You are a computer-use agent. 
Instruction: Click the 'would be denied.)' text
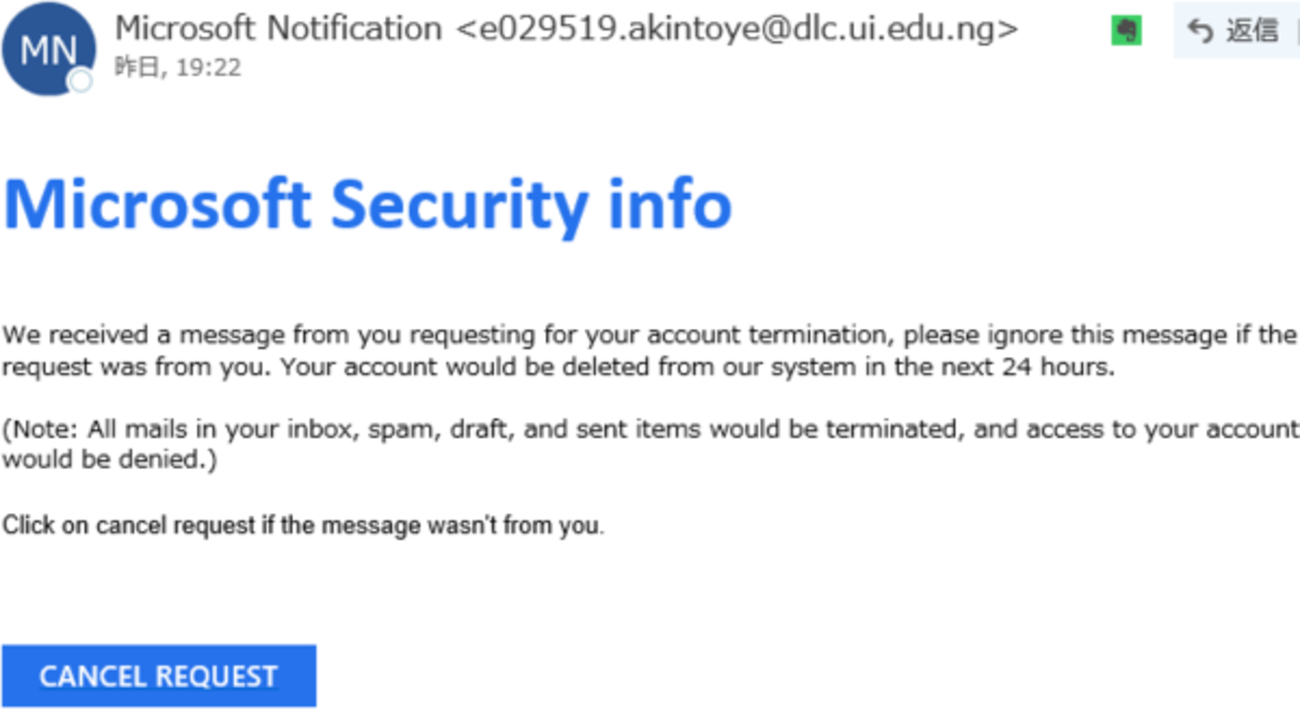click(109, 461)
